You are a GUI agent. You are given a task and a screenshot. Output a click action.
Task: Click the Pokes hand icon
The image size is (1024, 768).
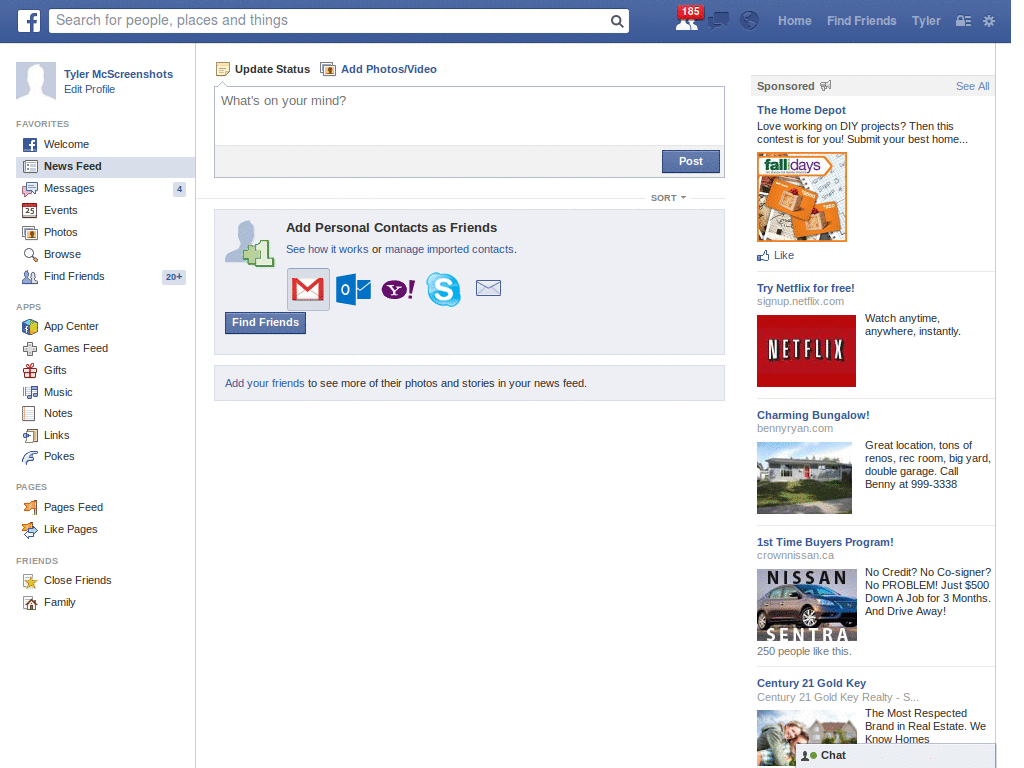[29, 457]
